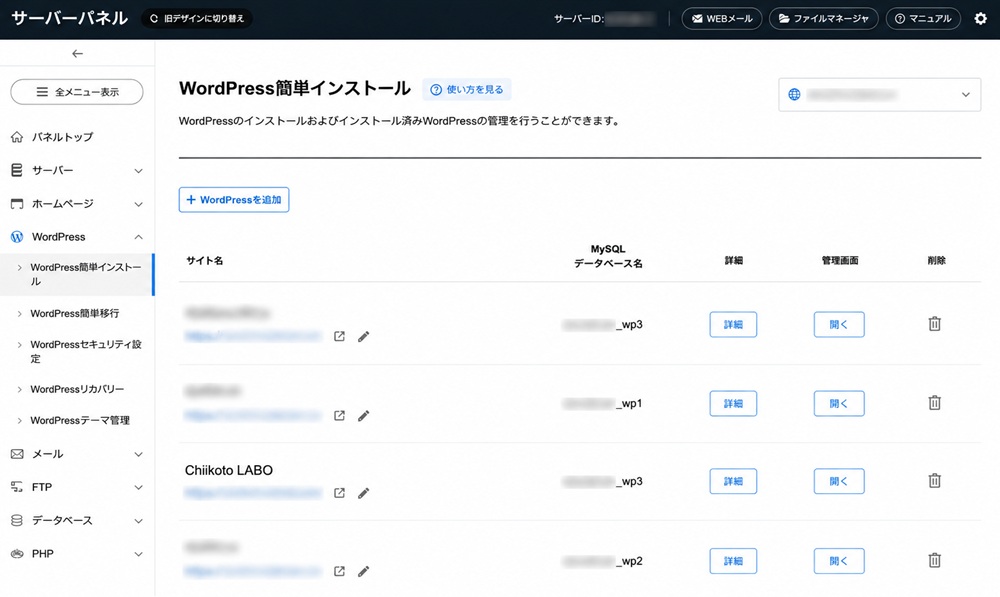Delete Chiikoto LABO with the trash icon
Image resolution: width=1000 pixels, height=597 pixels.
[x=934, y=480]
